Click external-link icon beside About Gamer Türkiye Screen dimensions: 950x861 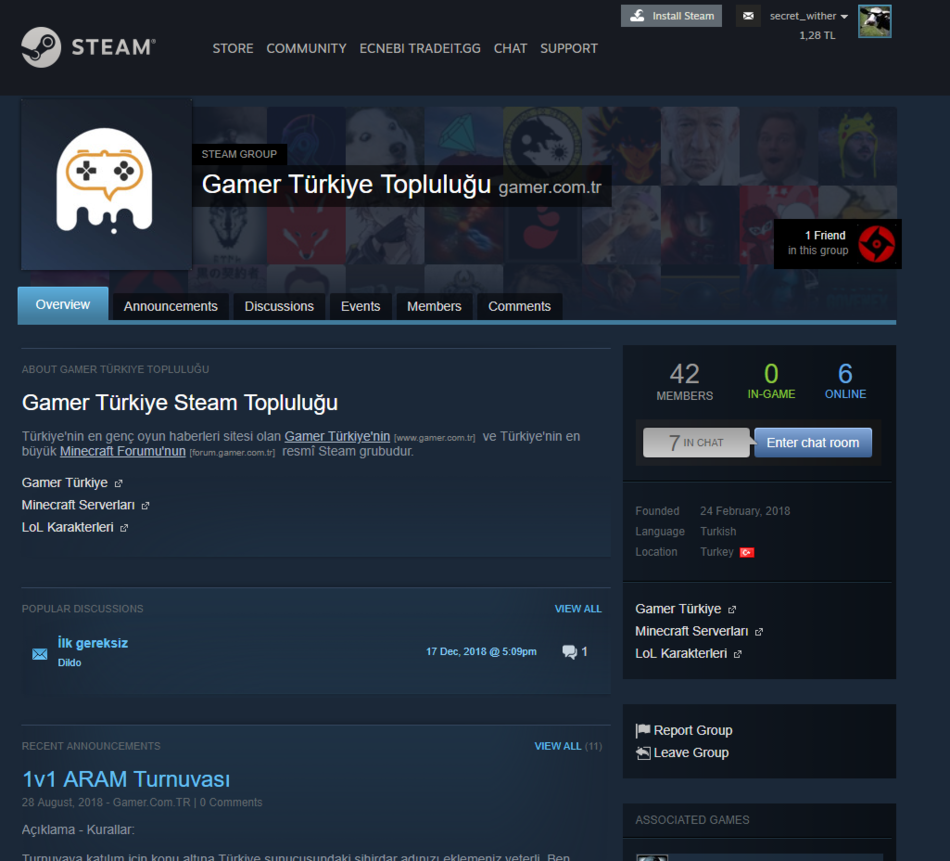pos(119,484)
